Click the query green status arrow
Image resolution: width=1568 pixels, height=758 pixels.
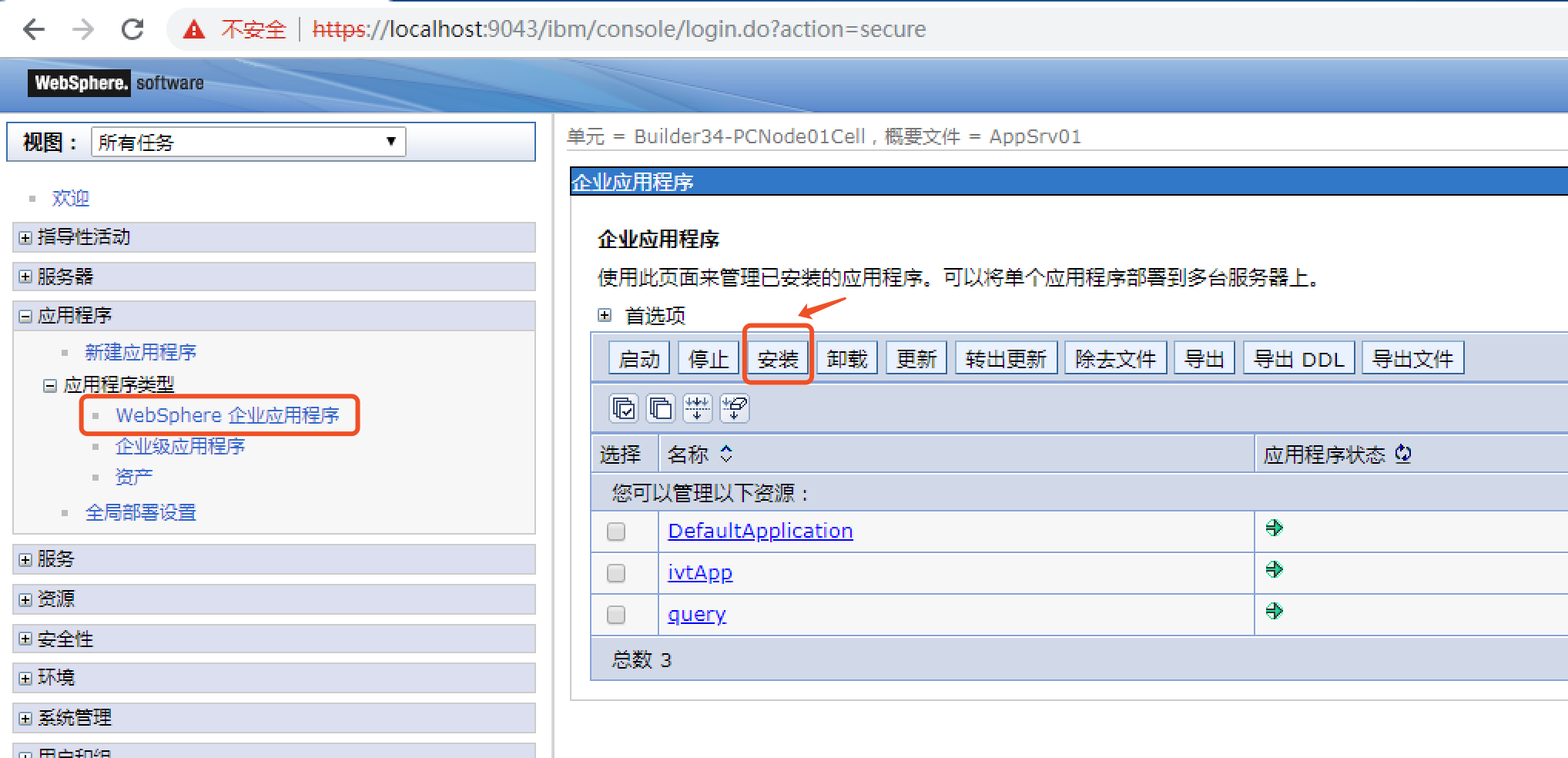[x=1275, y=611]
